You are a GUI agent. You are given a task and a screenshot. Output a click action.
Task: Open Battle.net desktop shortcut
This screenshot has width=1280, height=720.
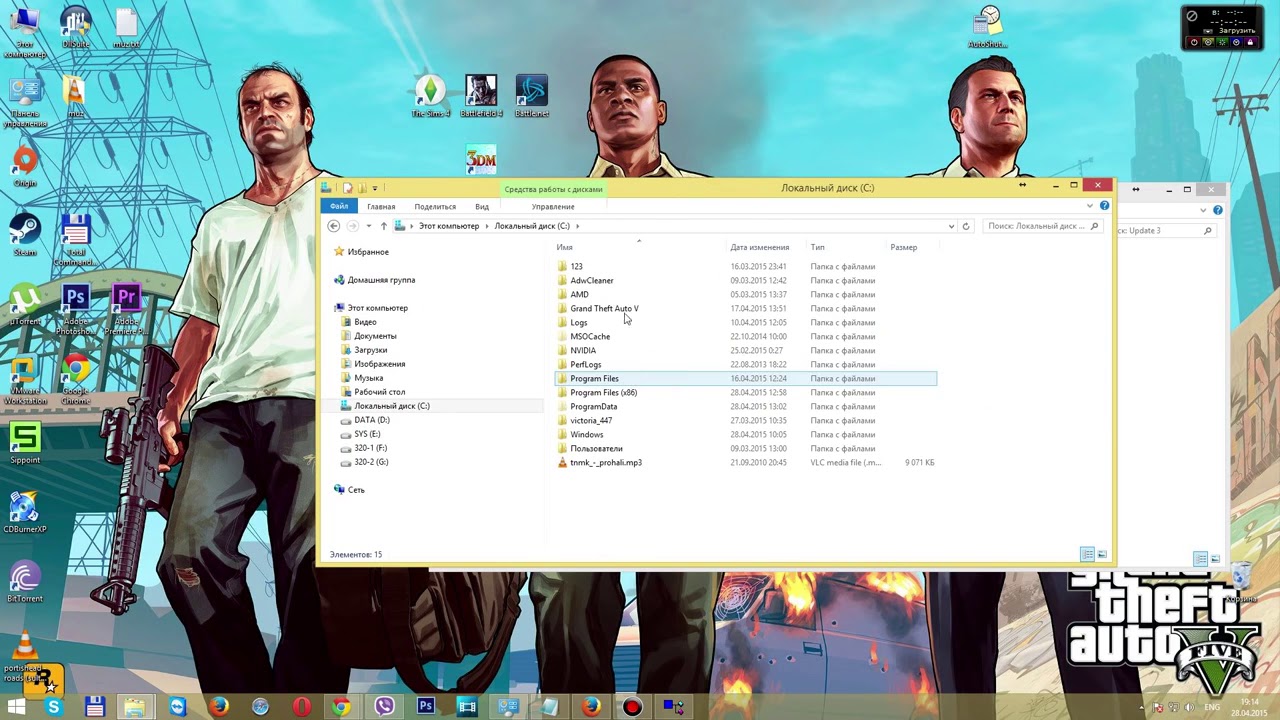tap(532, 96)
